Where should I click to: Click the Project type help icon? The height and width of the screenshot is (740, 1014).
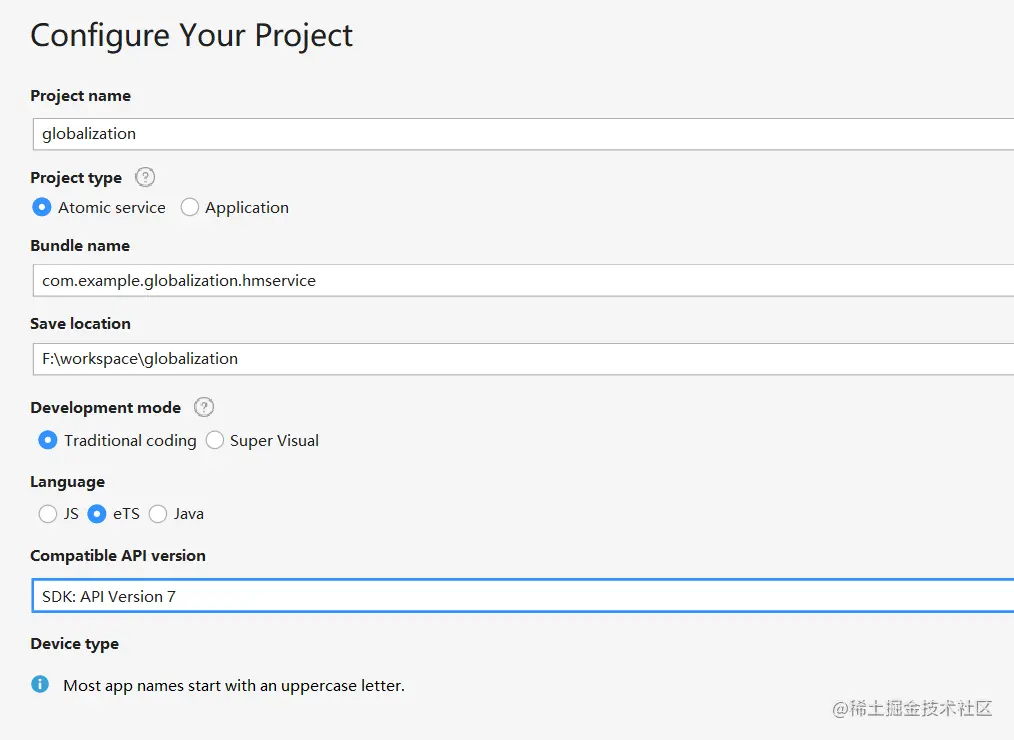point(145,177)
